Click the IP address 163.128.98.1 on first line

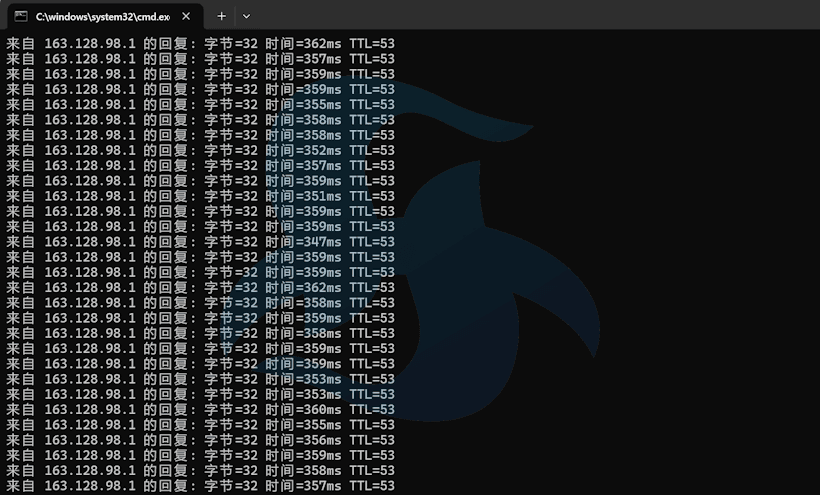point(89,44)
